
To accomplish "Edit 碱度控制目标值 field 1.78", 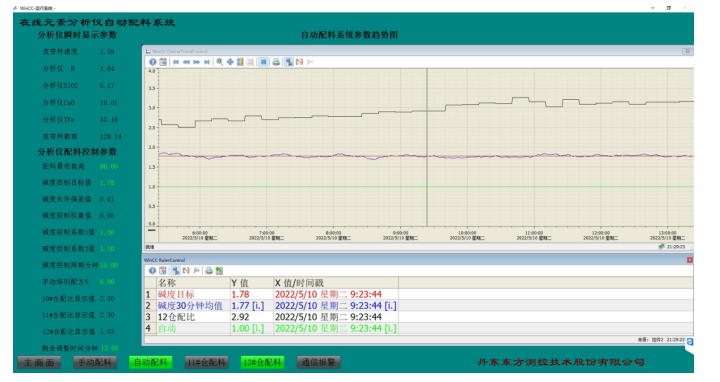I will pyautogui.click(x=107, y=183).
